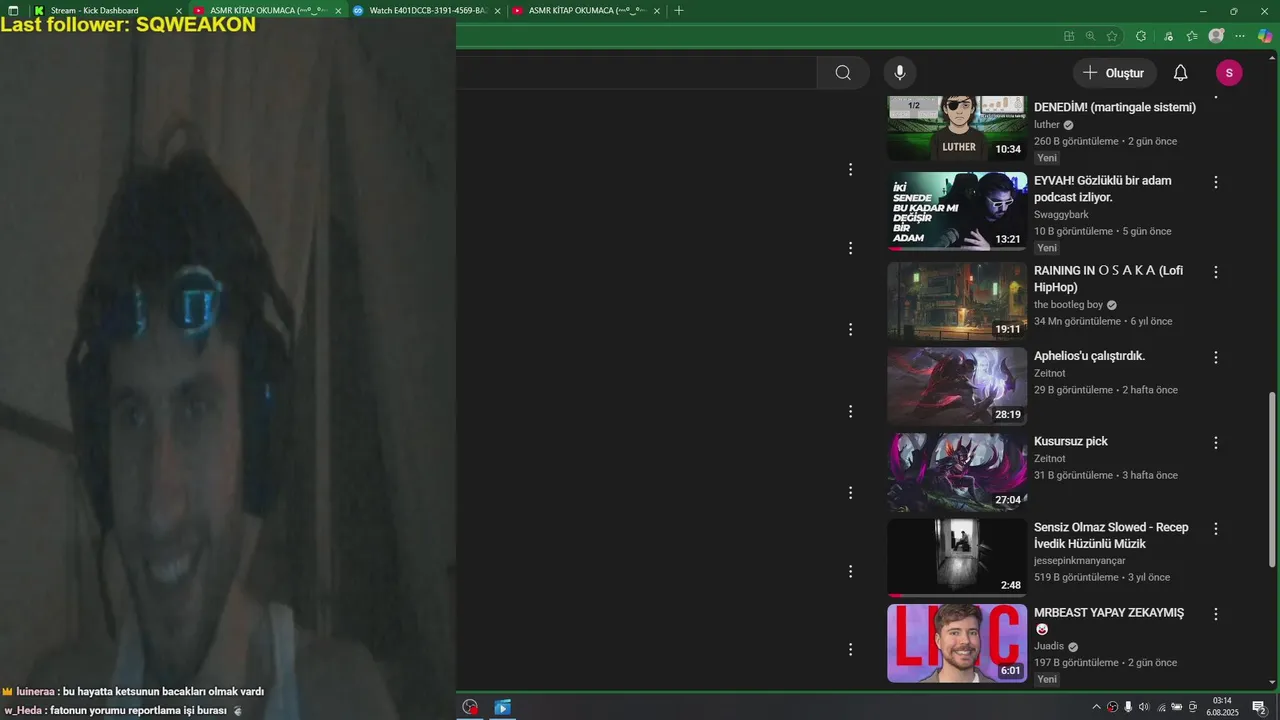Viewport: 1280px width, 720px height.
Task: Click the zoom magnifier in the address bar
Action: click(1090, 36)
